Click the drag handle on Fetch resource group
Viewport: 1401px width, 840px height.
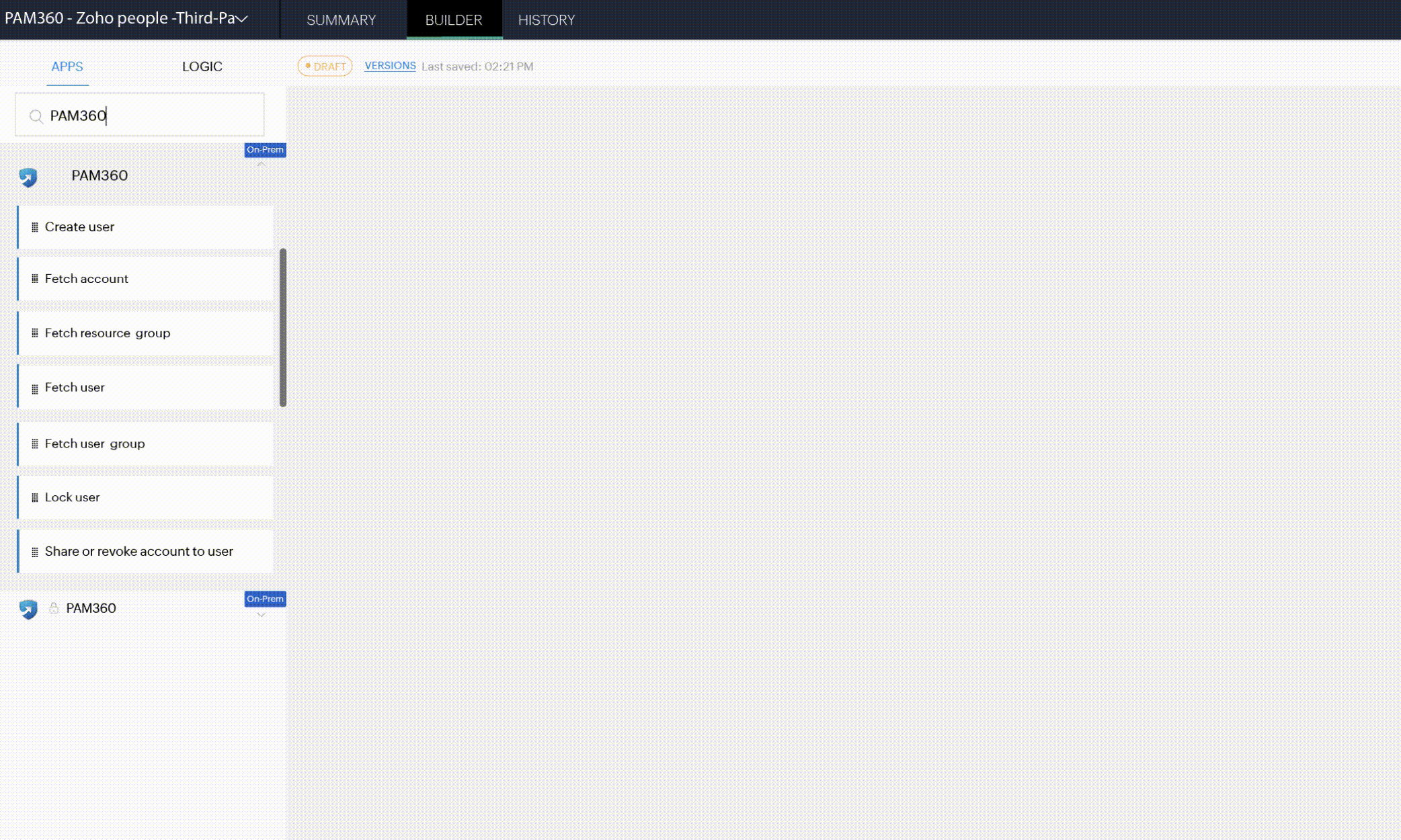coord(35,333)
